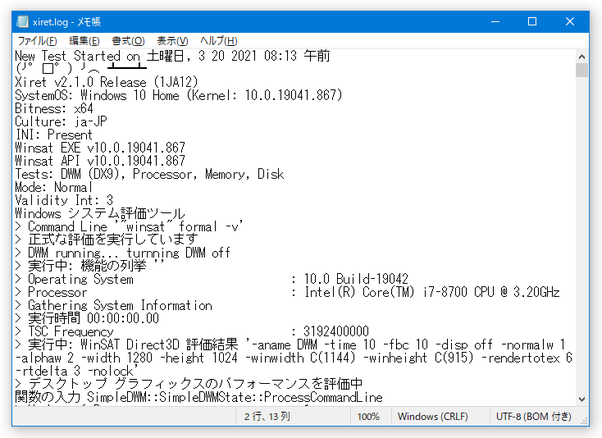Click the text 'Operating System'
602x438 pixels.
click(81, 279)
